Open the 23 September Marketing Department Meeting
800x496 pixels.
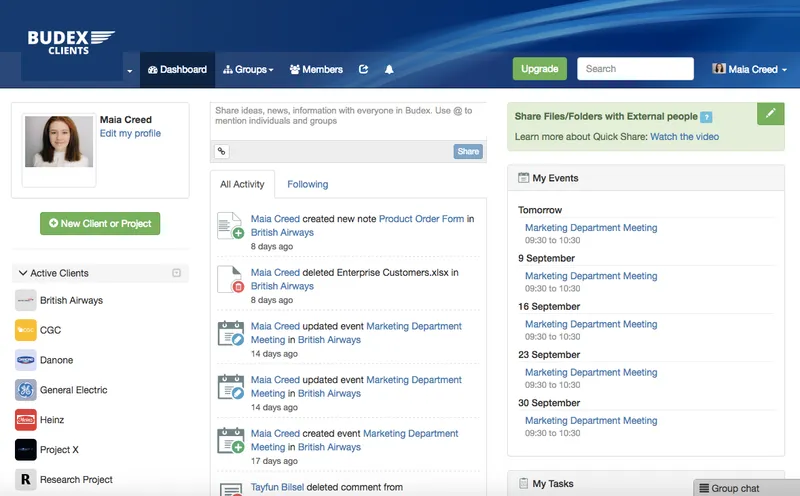tap(591, 372)
